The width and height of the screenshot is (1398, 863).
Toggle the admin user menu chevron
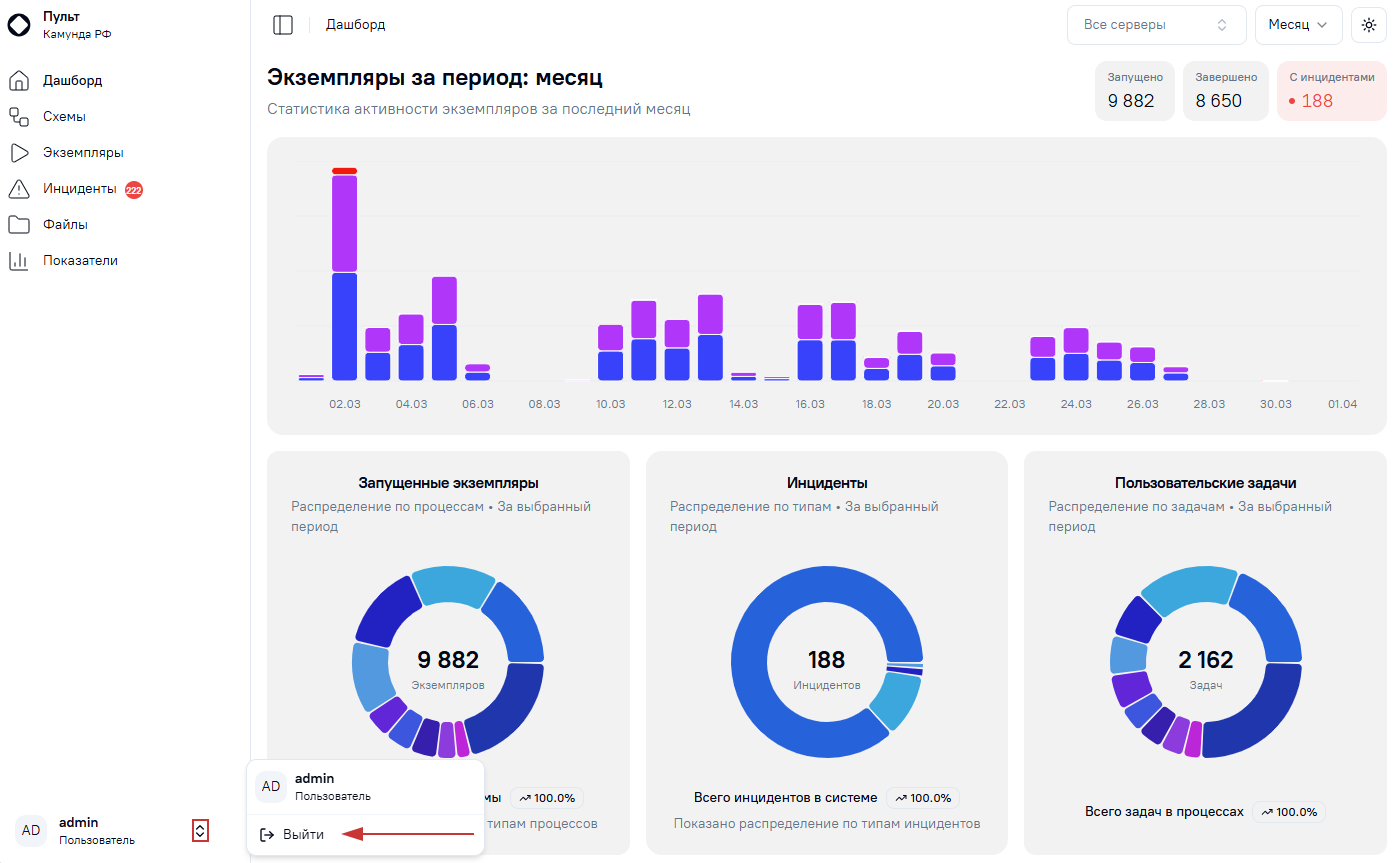point(200,830)
